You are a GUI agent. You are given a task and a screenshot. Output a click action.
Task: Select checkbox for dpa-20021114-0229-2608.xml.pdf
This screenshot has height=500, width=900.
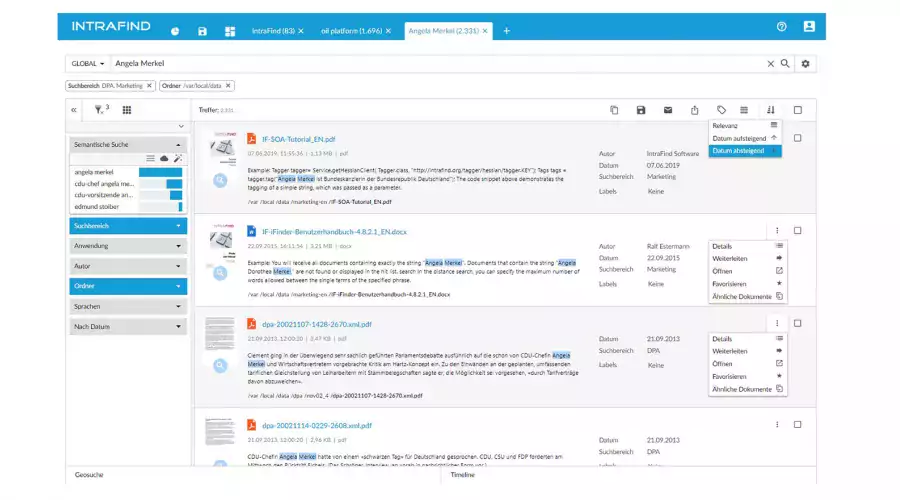[x=797, y=424]
